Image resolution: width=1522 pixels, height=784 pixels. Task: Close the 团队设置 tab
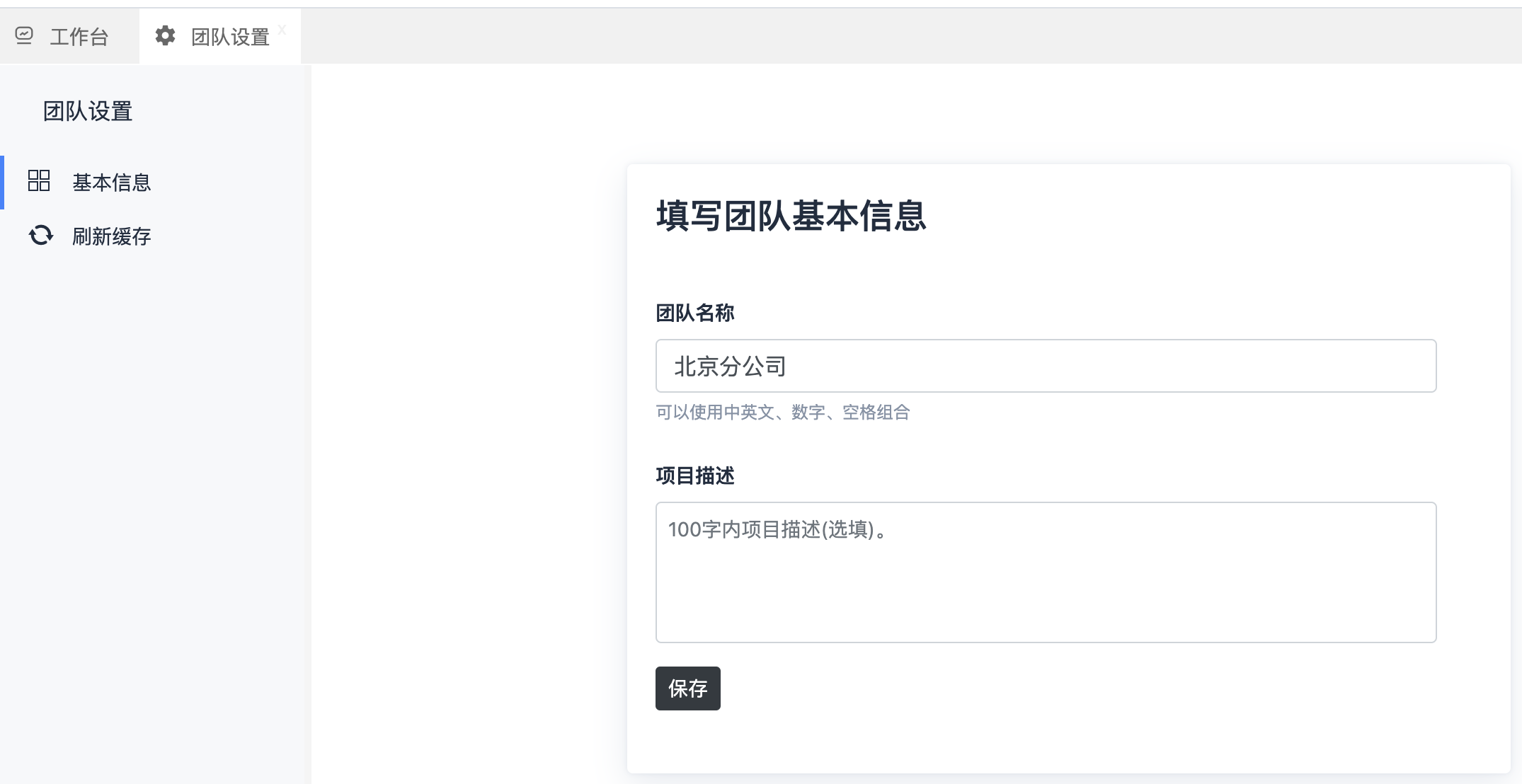pyautogui.click(x=282, y=29)
